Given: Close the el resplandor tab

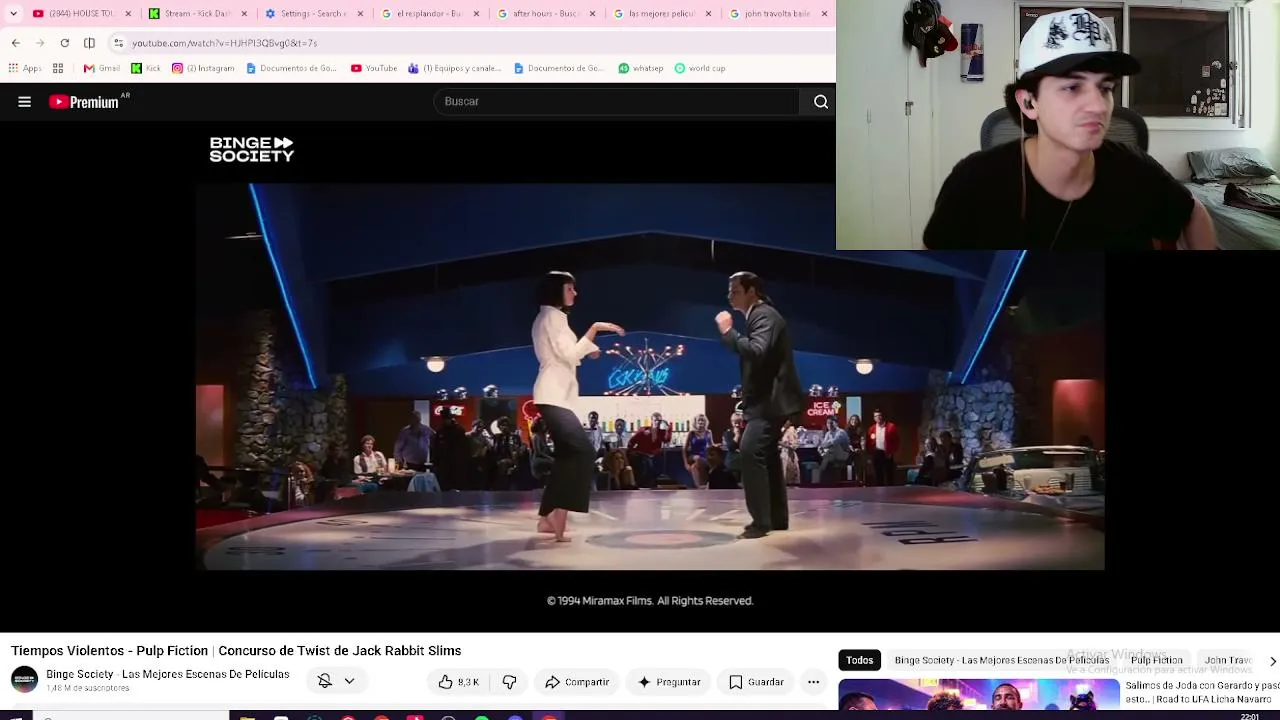Looking at the screenshot, I should click(x=476, y=14).
